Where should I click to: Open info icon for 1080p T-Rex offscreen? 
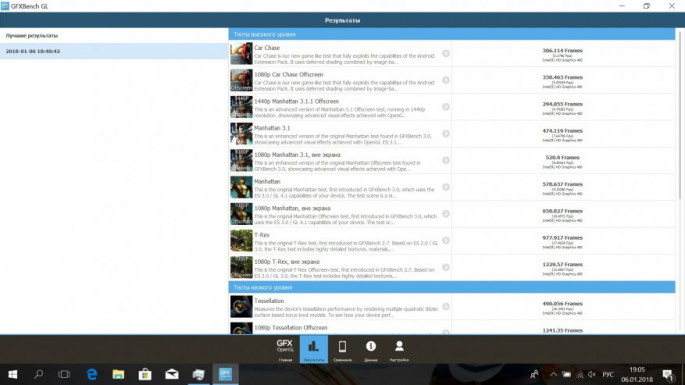coord(446,267)
